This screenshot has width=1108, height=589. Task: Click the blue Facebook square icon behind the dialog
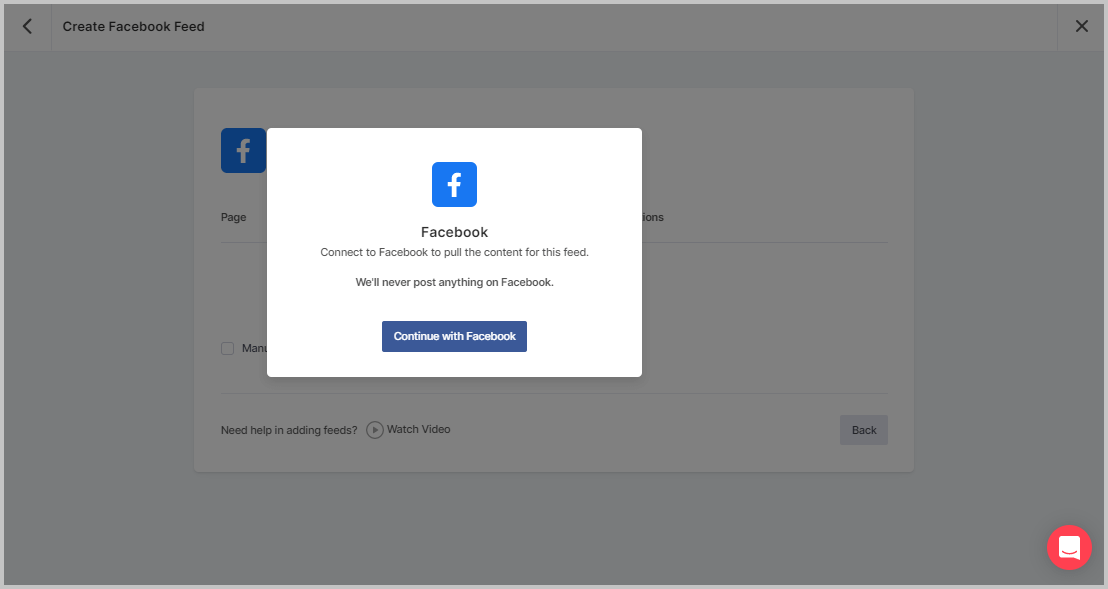(x=242, y=150)
